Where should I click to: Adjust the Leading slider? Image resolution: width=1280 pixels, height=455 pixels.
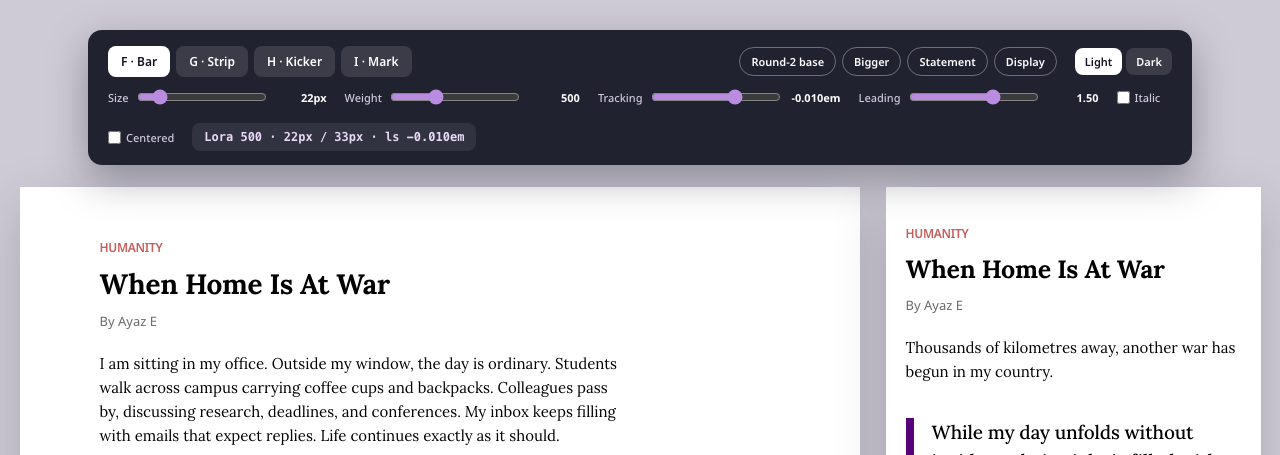[974, 97]
